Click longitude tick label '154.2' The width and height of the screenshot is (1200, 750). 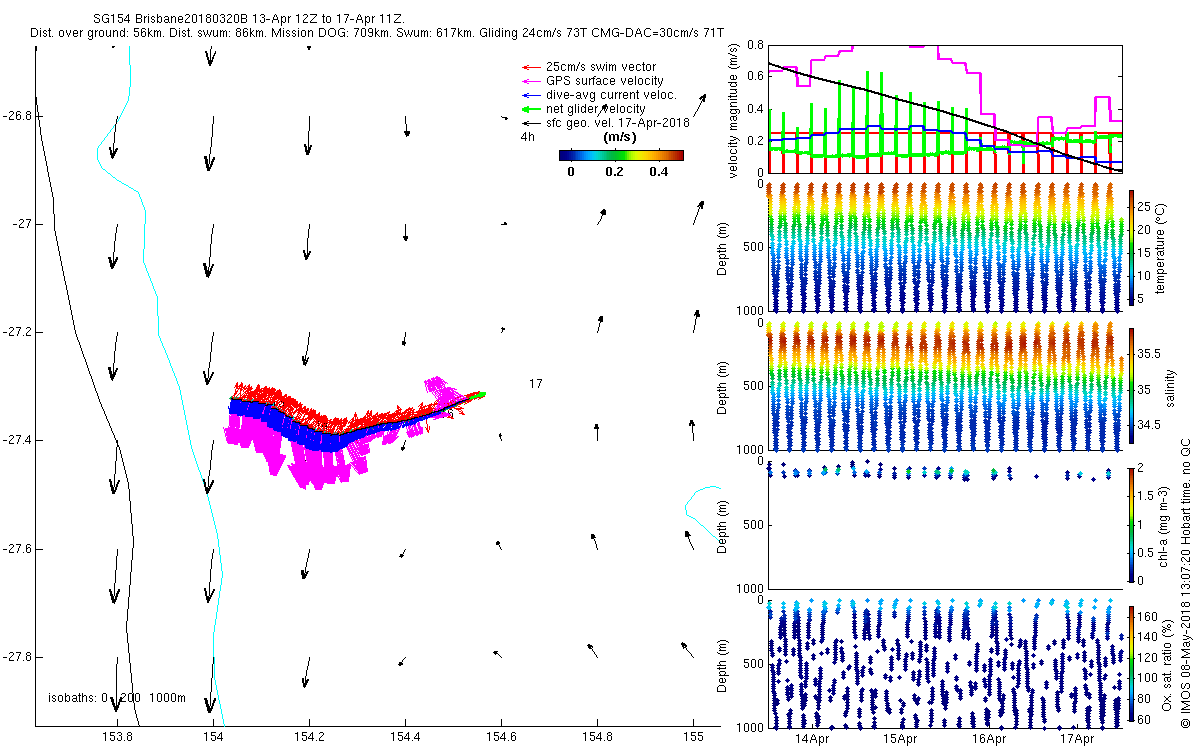309,737
